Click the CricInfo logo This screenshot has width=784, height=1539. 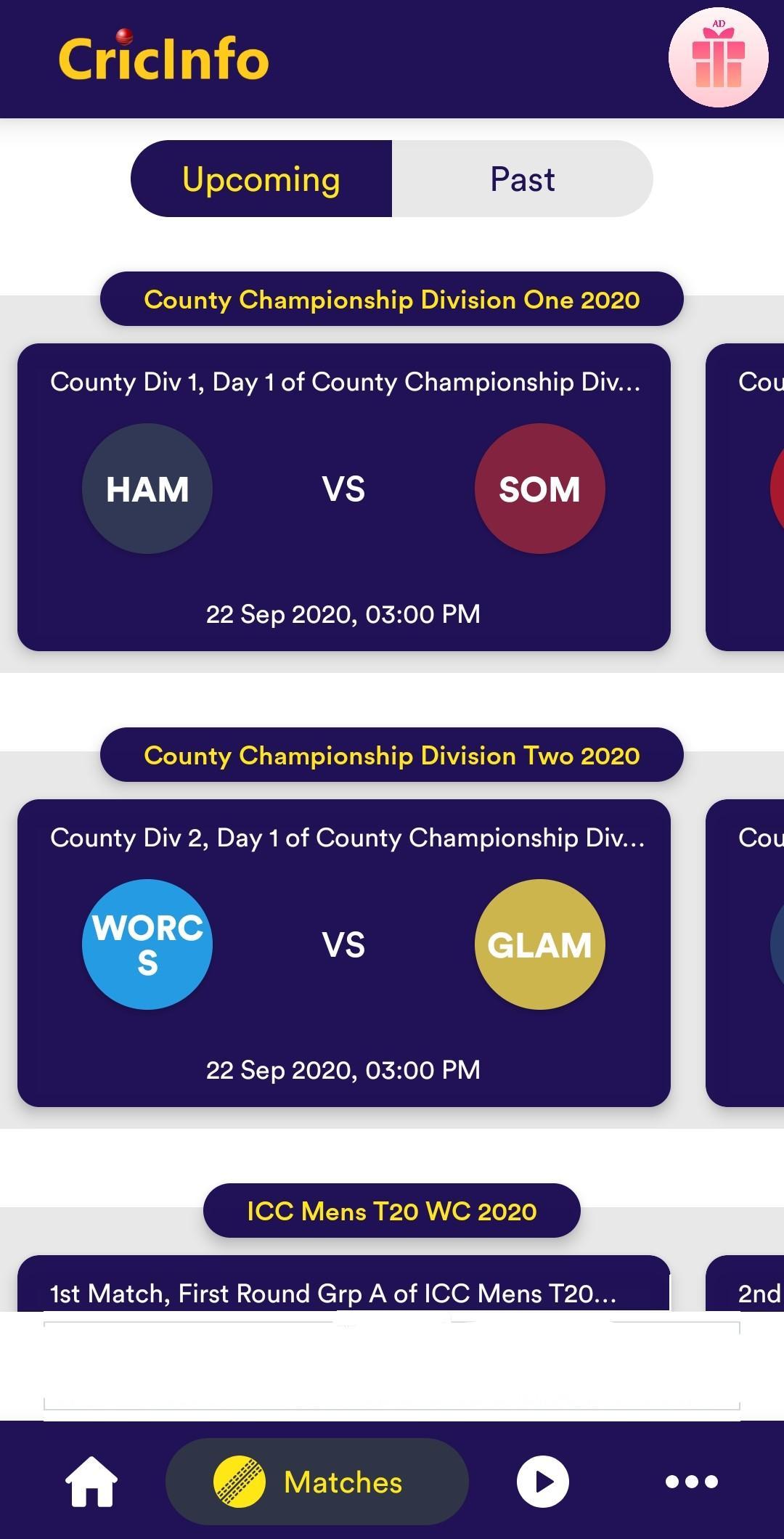pos(163,56)
